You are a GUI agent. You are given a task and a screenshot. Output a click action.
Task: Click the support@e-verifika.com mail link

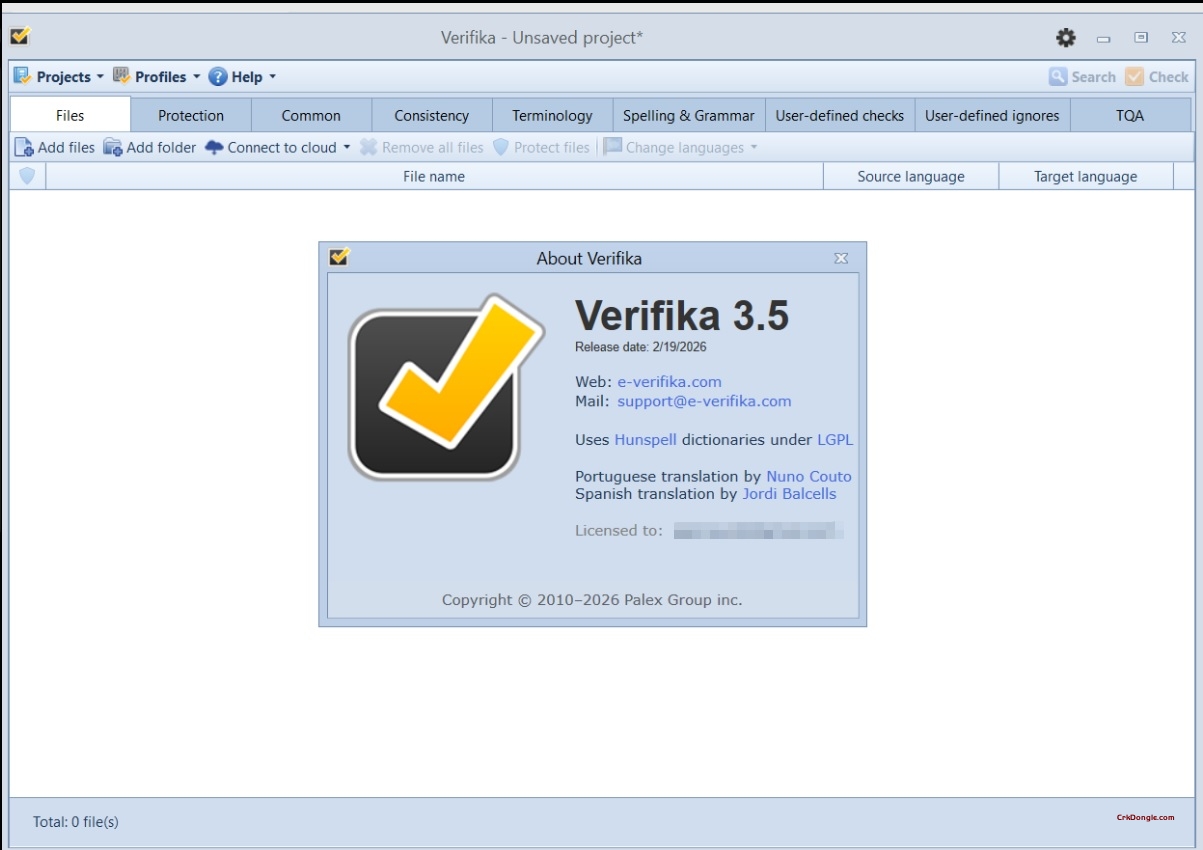click(704, 401)
